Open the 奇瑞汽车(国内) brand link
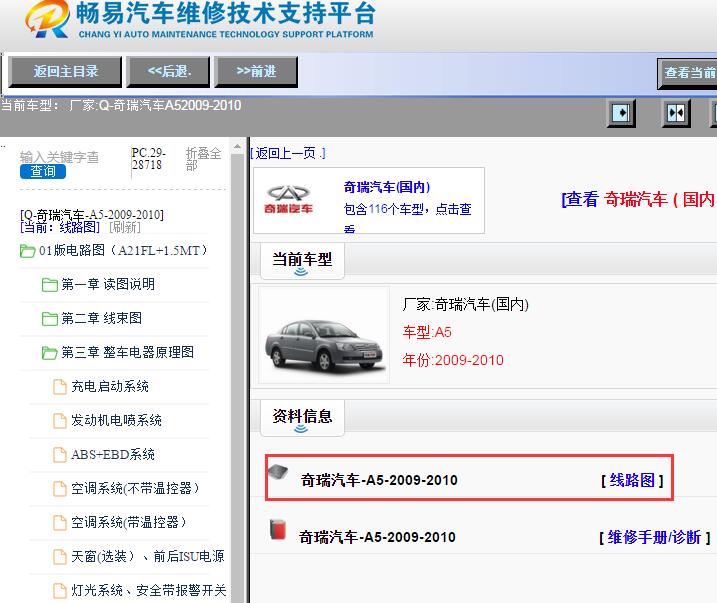The width and height of the screenshot is (717, 603). click(x=387, y=187)
